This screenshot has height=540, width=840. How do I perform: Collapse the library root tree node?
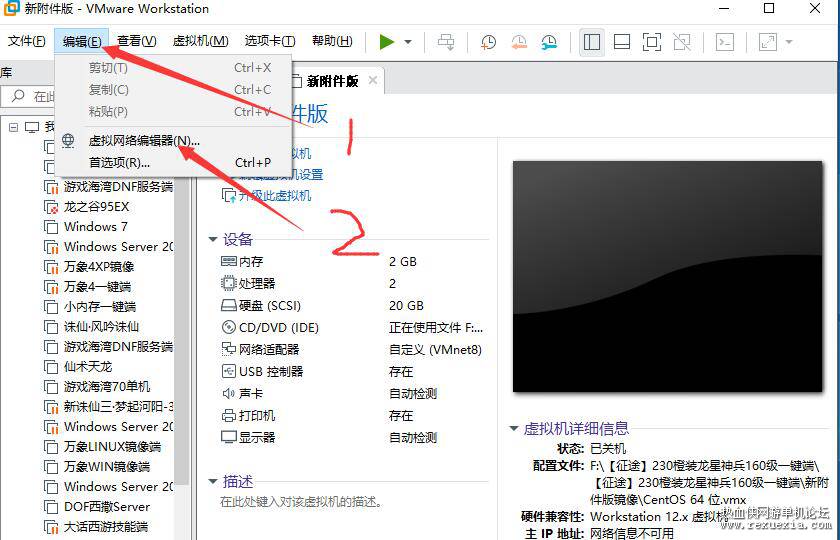pos(13,127)
